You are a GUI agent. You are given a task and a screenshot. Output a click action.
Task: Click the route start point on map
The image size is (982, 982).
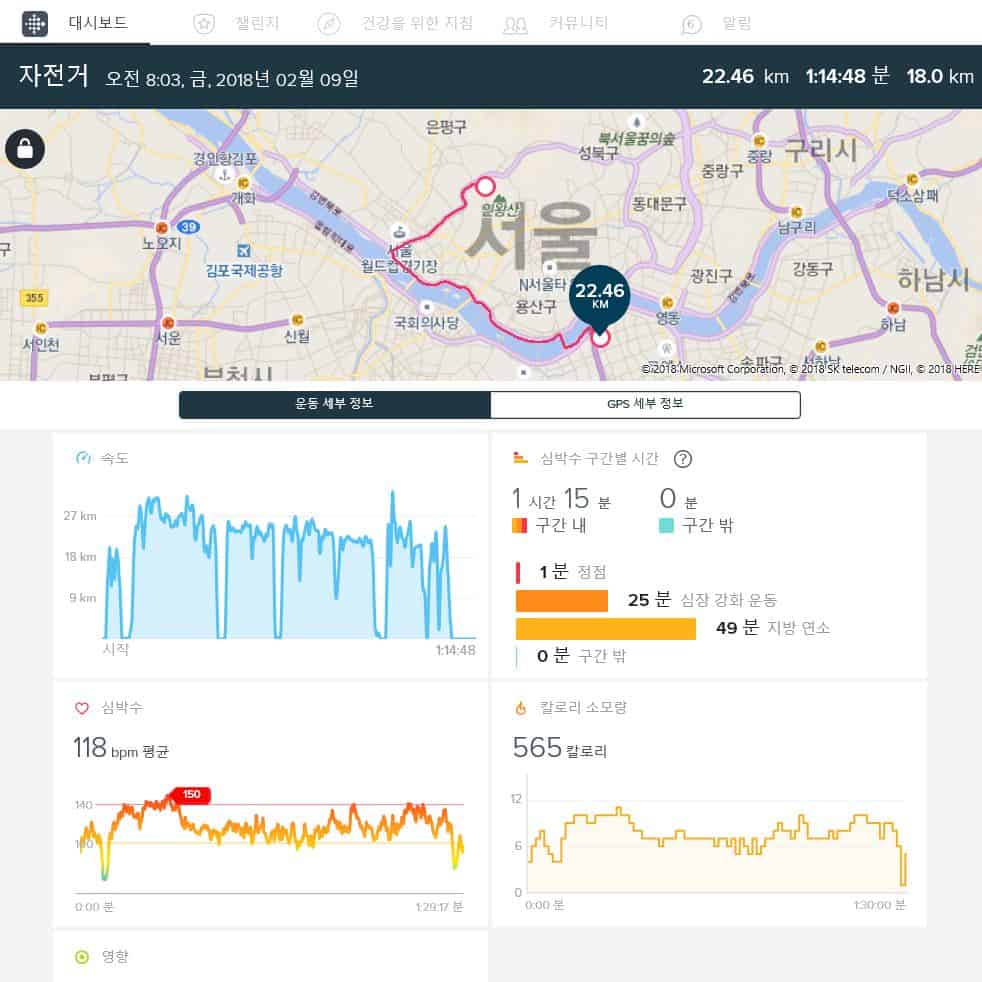pos(485,186)
